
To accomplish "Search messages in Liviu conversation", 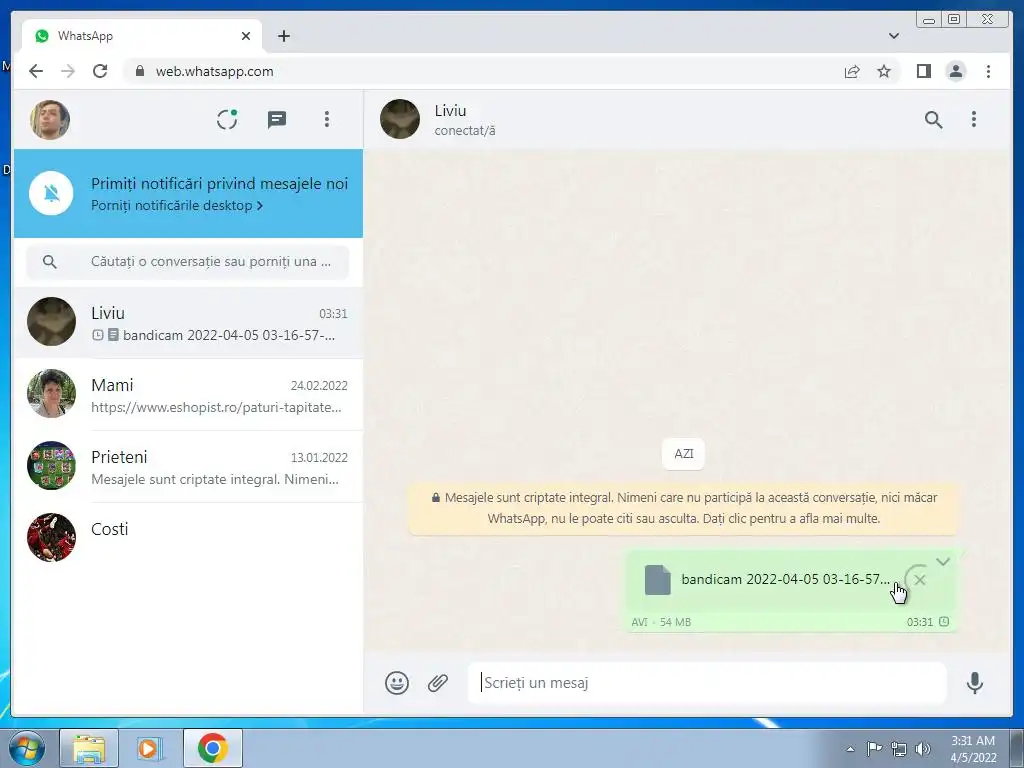I will [933, 120].
